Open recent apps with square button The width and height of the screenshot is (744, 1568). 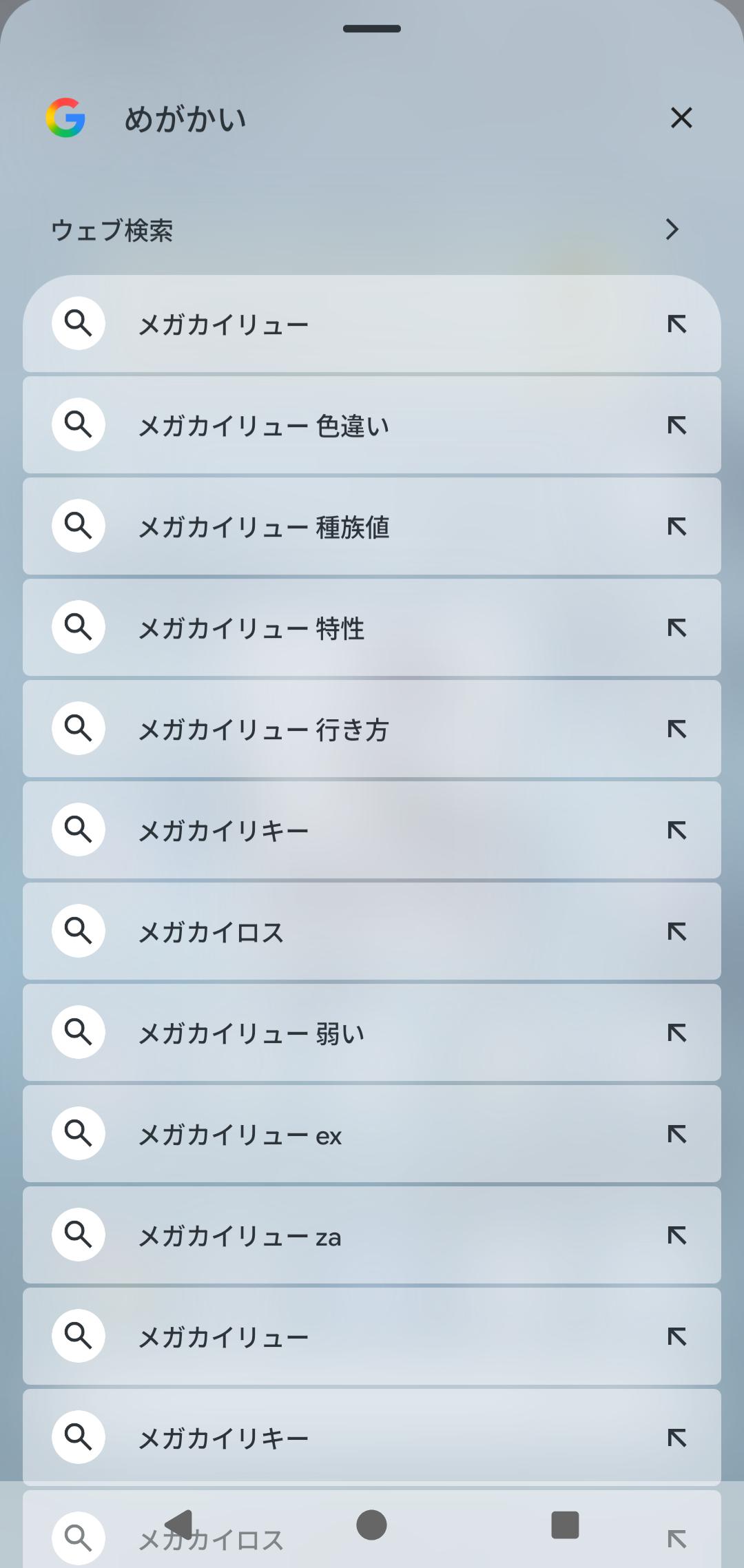(x=565, y=1525)
